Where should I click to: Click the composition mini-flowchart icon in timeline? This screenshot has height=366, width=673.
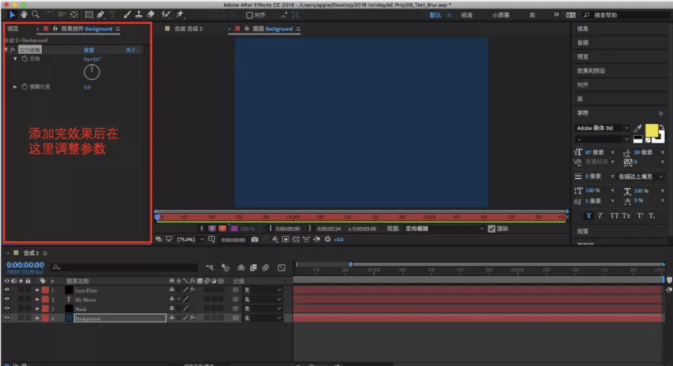click(x=209, y=267)
